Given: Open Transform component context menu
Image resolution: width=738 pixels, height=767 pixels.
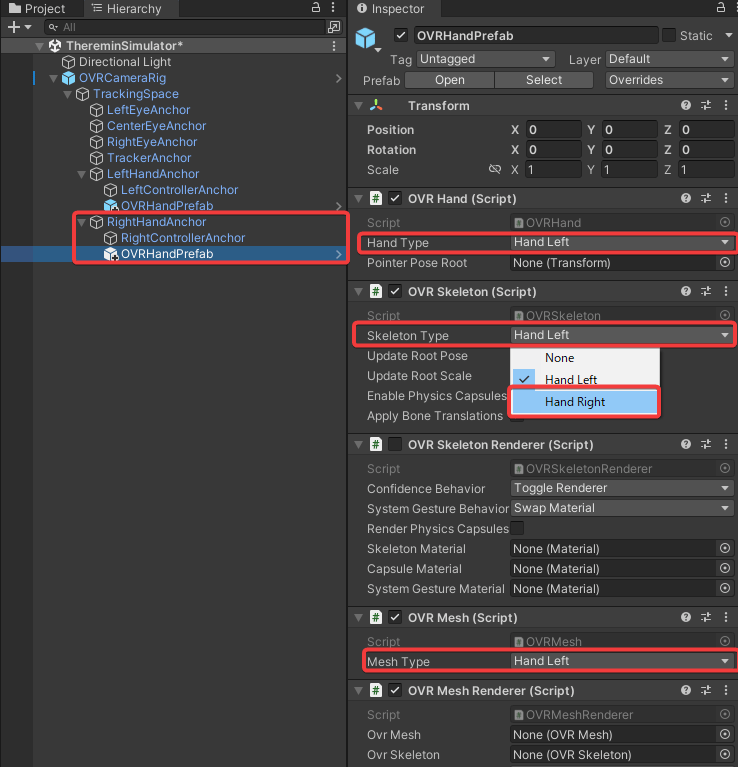Looking at the screenshot, I should pyautogui.click(x=726, y=105).
